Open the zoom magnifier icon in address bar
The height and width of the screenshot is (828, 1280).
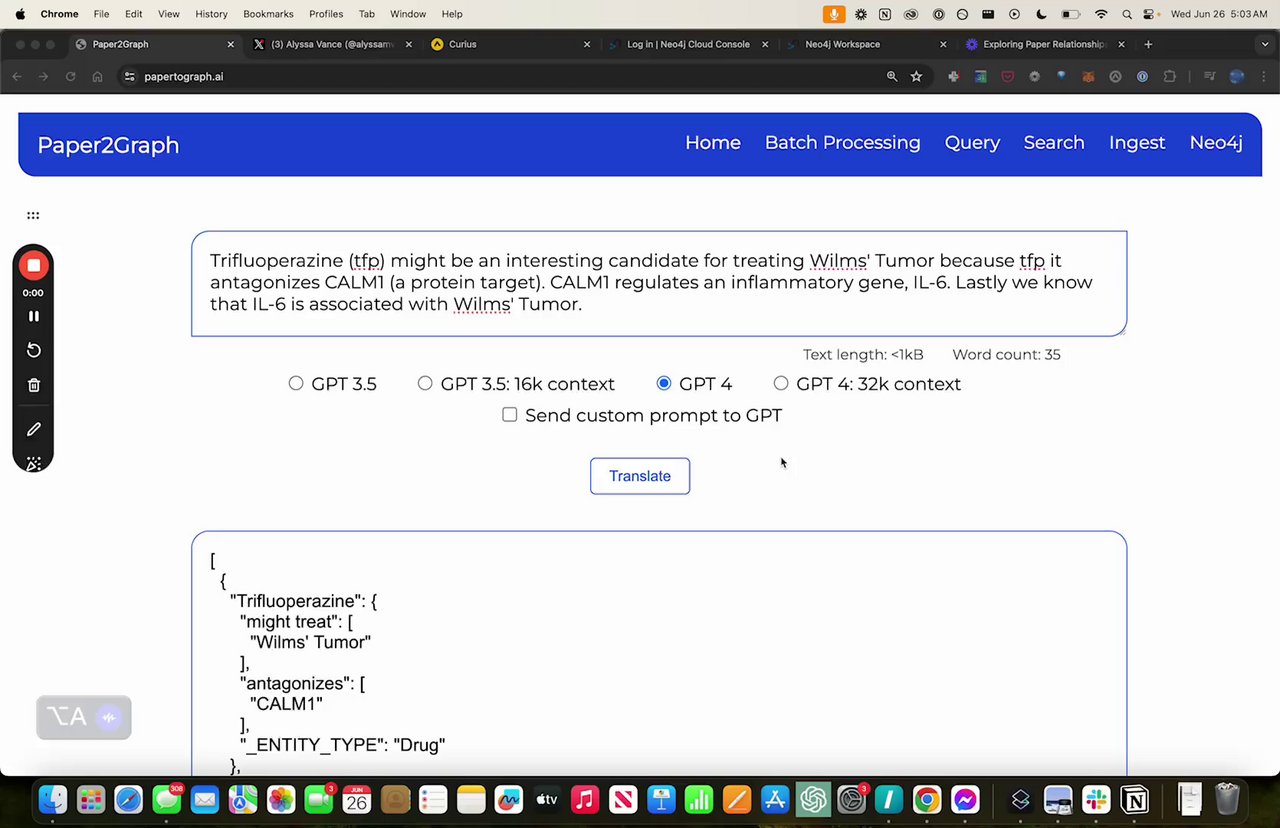tap(892, 76)
